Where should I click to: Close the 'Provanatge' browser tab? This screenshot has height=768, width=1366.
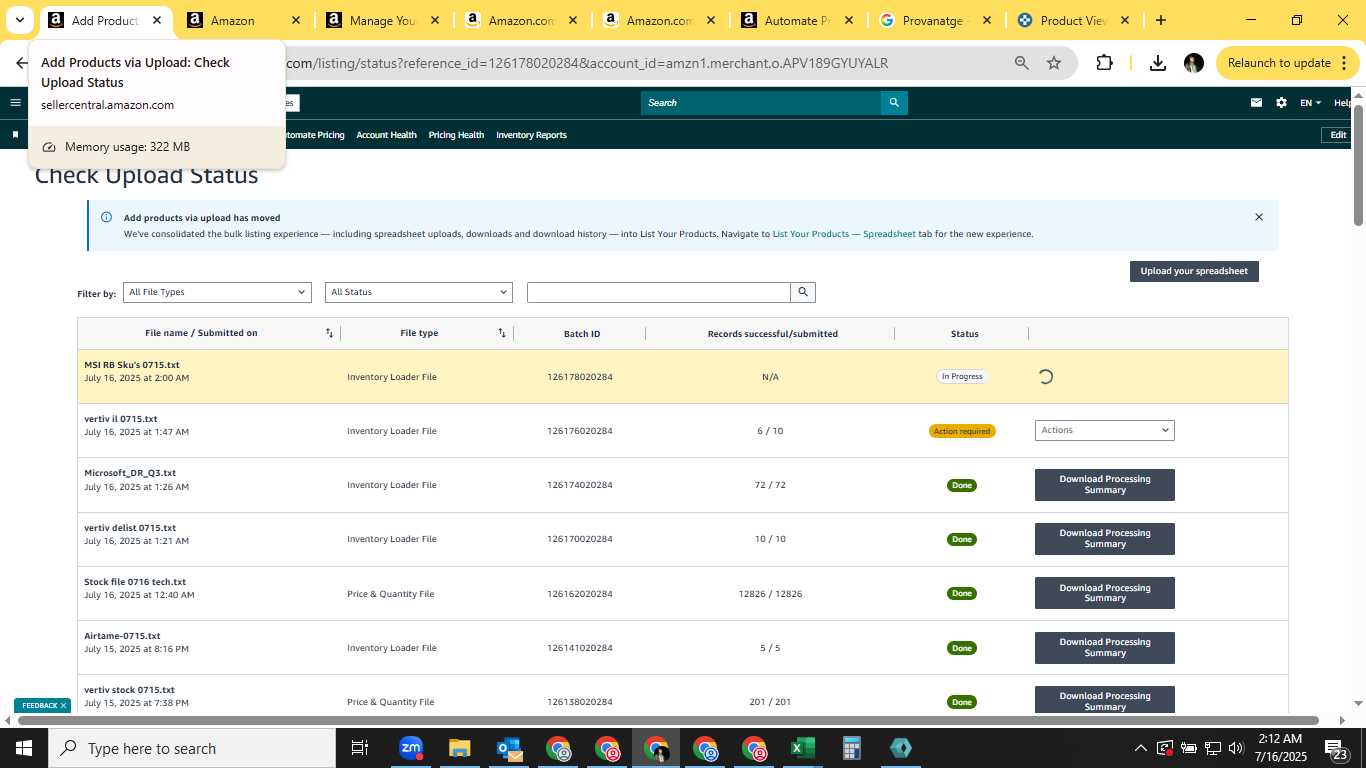pos(987,20)
